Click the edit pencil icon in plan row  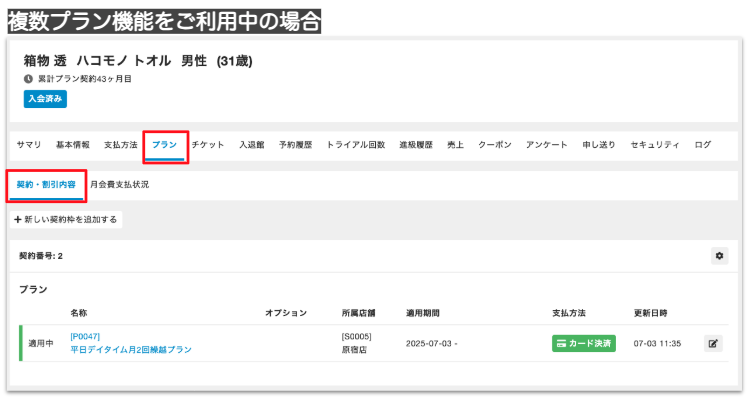713,343
